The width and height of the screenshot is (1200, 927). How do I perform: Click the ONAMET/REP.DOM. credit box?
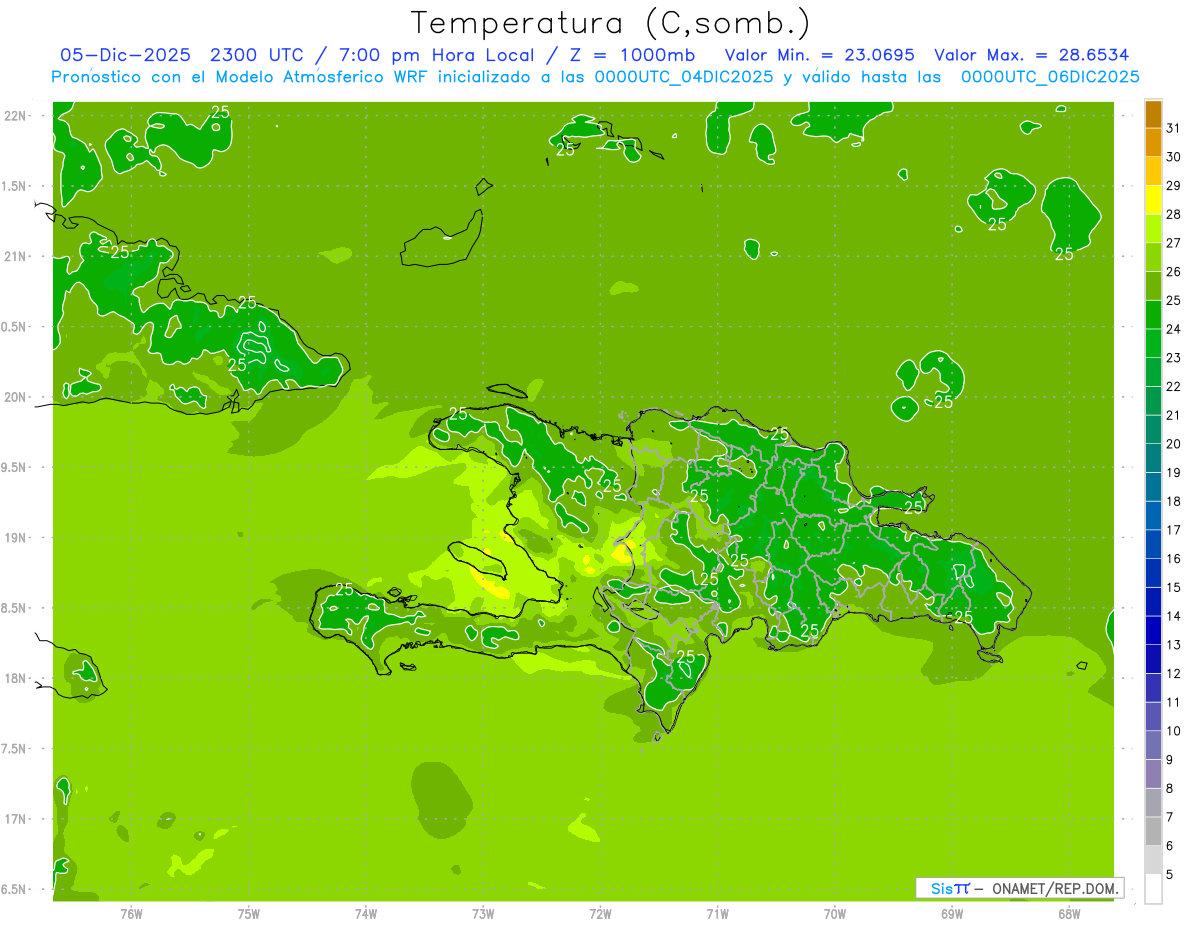pos(1019,888)
